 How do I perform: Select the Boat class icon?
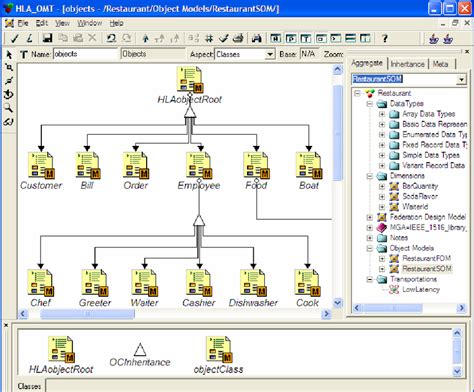pyautogui.click(x=309, y=165)
